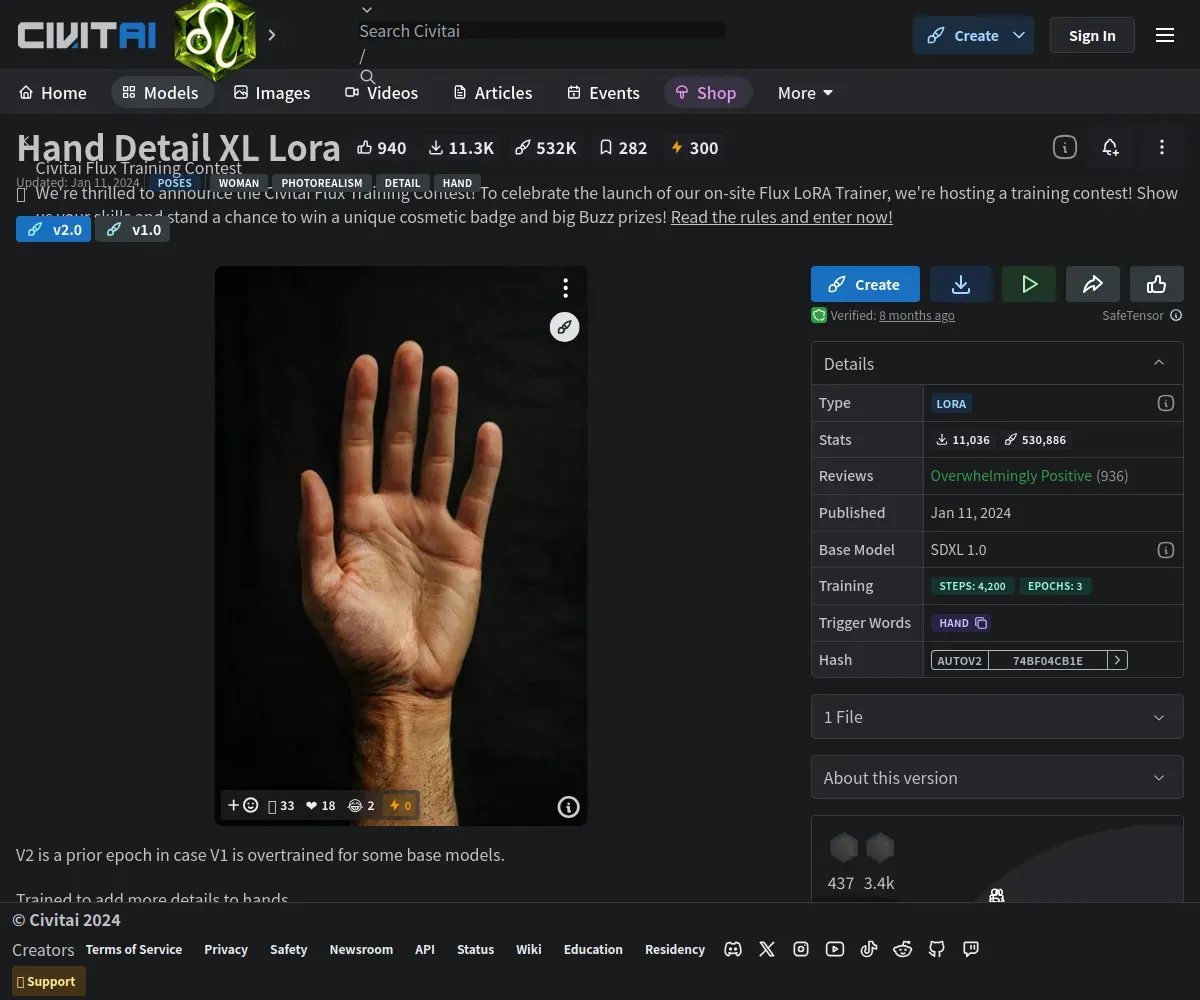1200x1000 pixels.
Task: Open the TikTok footer icon
Action: [x=869, y=949]
